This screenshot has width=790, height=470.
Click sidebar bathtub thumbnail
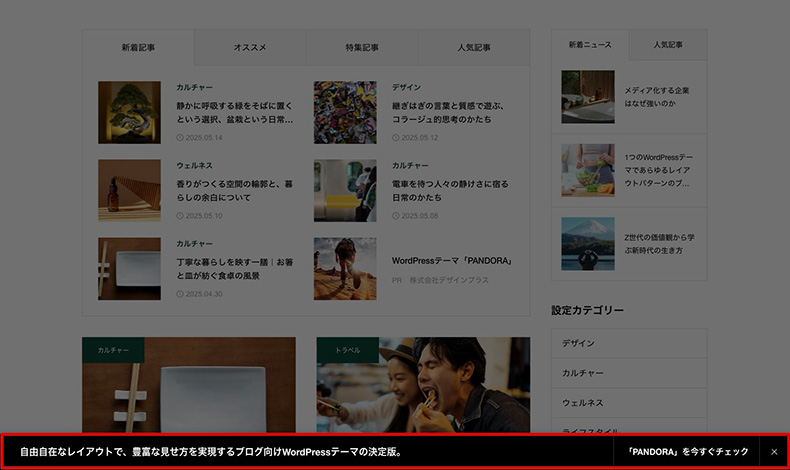tap(588, 97)
